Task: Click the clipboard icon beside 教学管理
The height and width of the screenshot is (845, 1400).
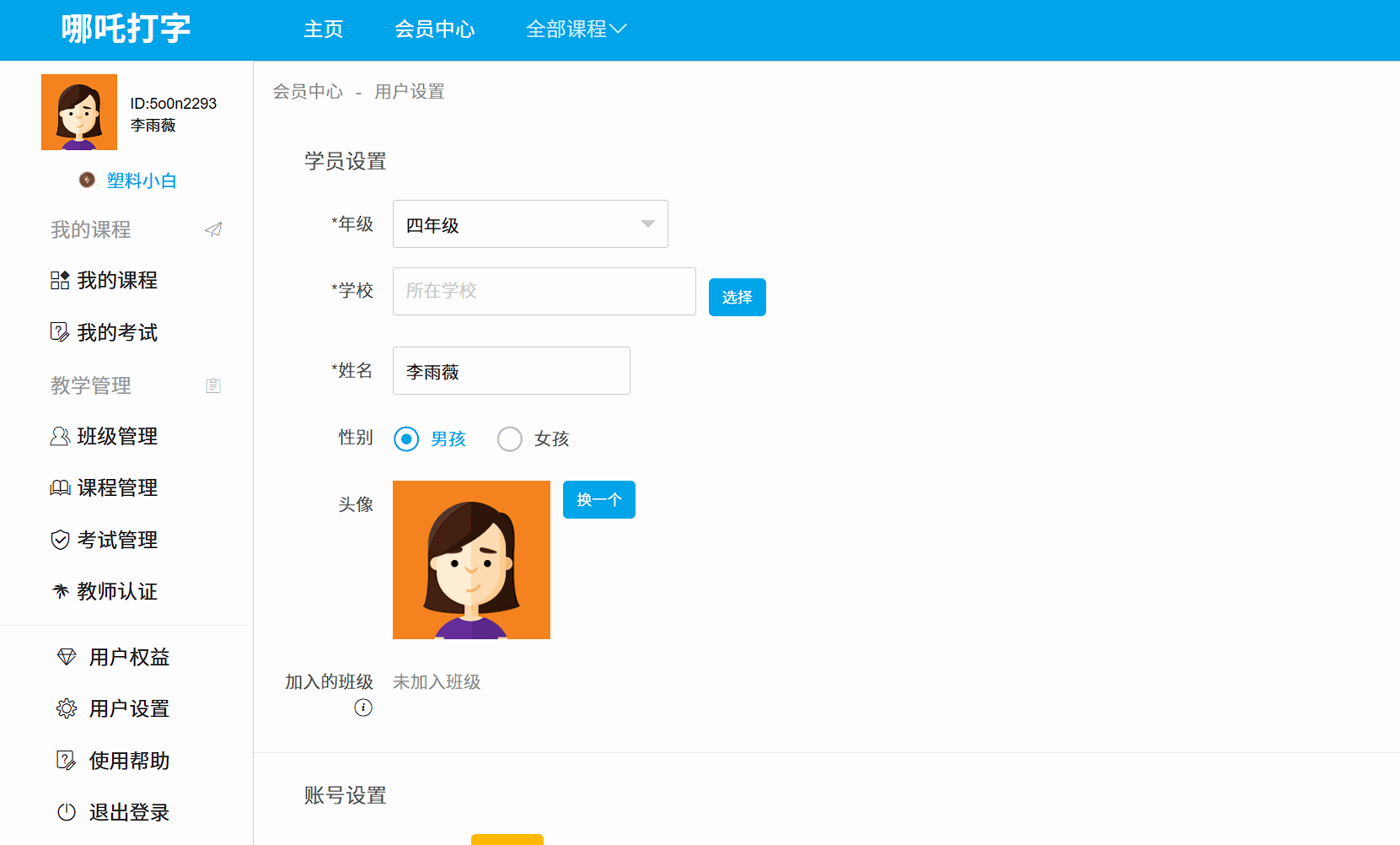Action: click(213, 385)
